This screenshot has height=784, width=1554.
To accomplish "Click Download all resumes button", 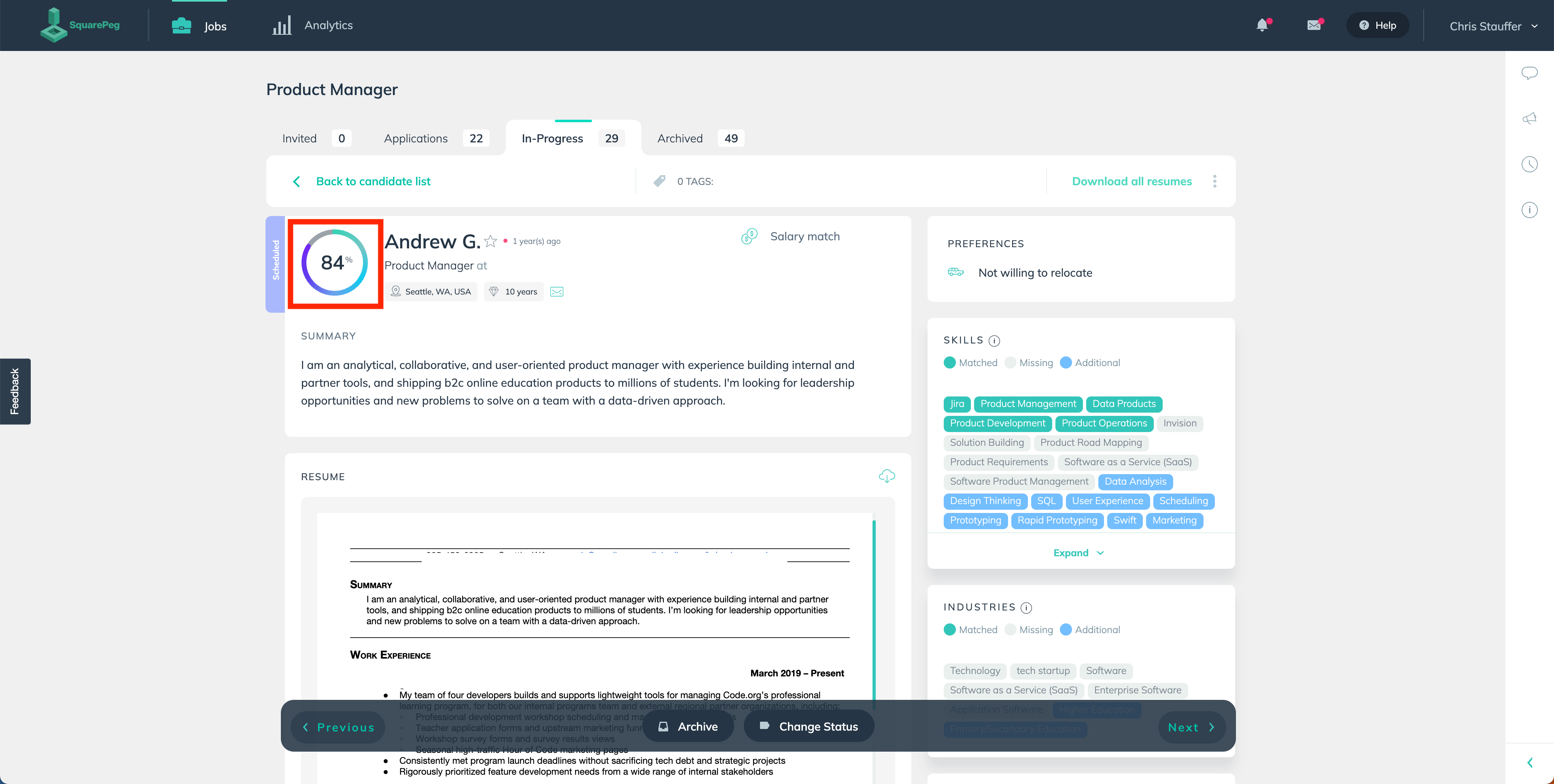I will click(1132, 181).
